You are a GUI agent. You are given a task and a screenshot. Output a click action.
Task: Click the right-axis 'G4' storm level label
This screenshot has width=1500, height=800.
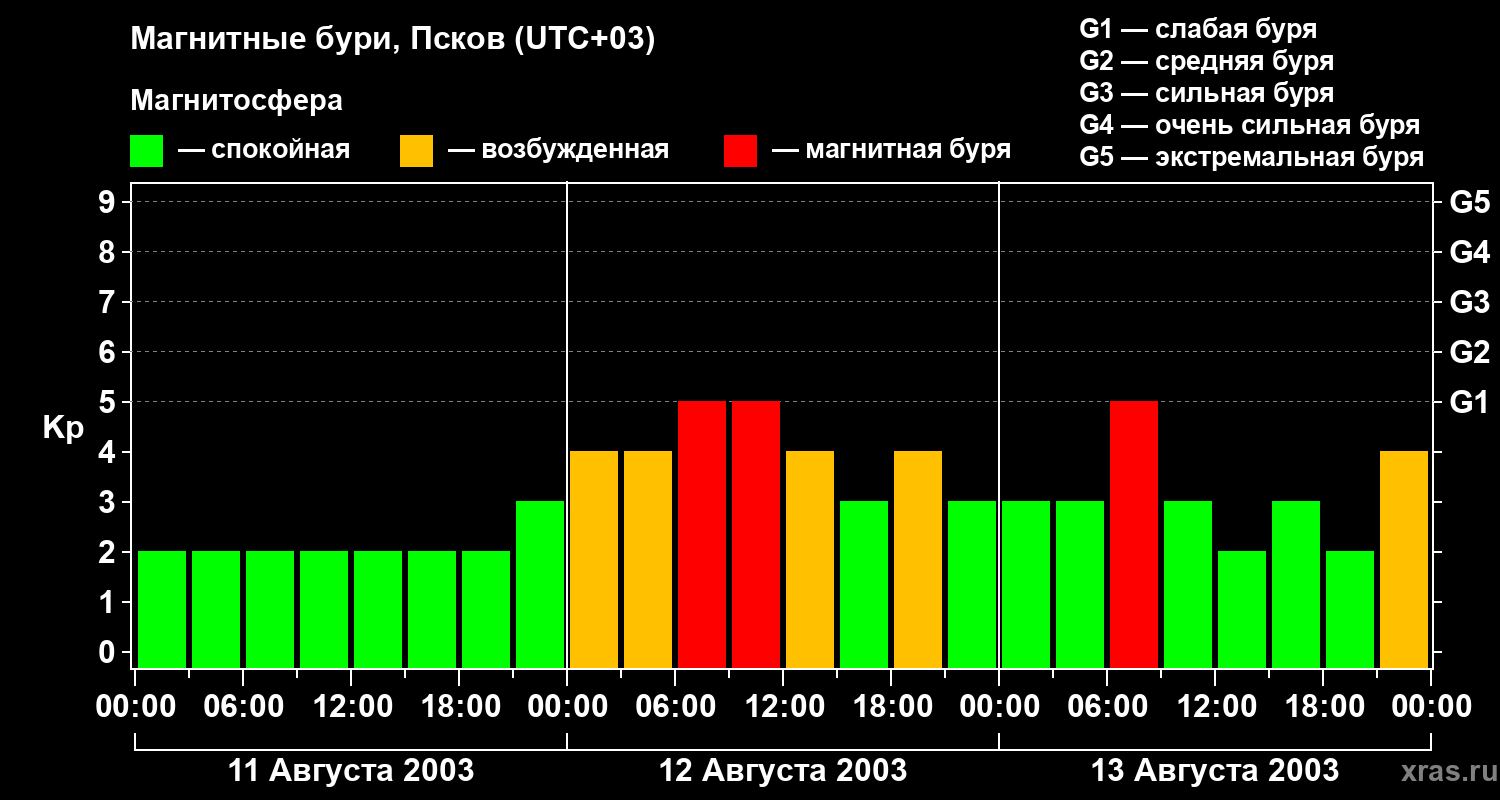pyautogui.click(x=1470, y=252)
